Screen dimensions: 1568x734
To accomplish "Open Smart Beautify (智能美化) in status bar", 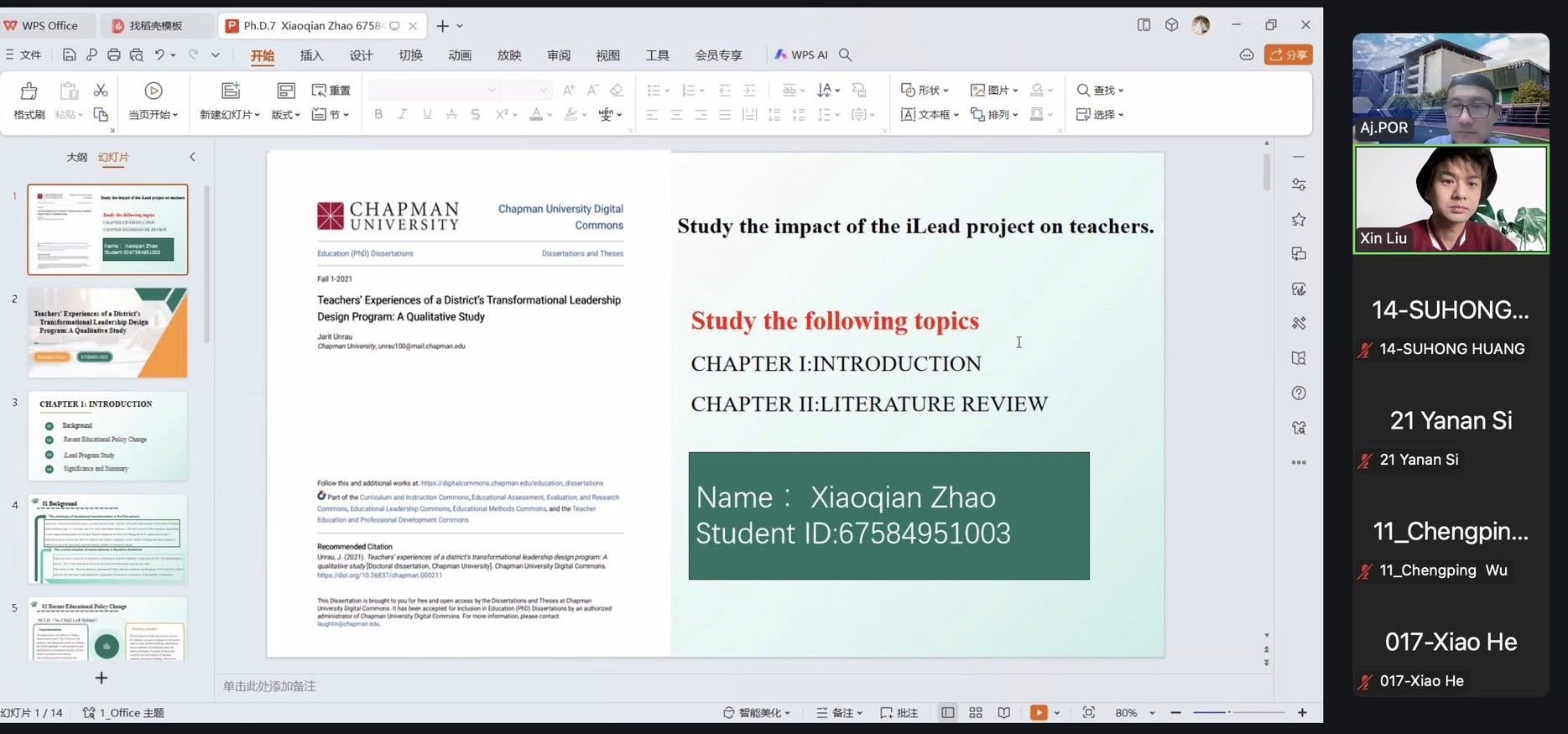I will pyautogui.click(x=757, y=713).
